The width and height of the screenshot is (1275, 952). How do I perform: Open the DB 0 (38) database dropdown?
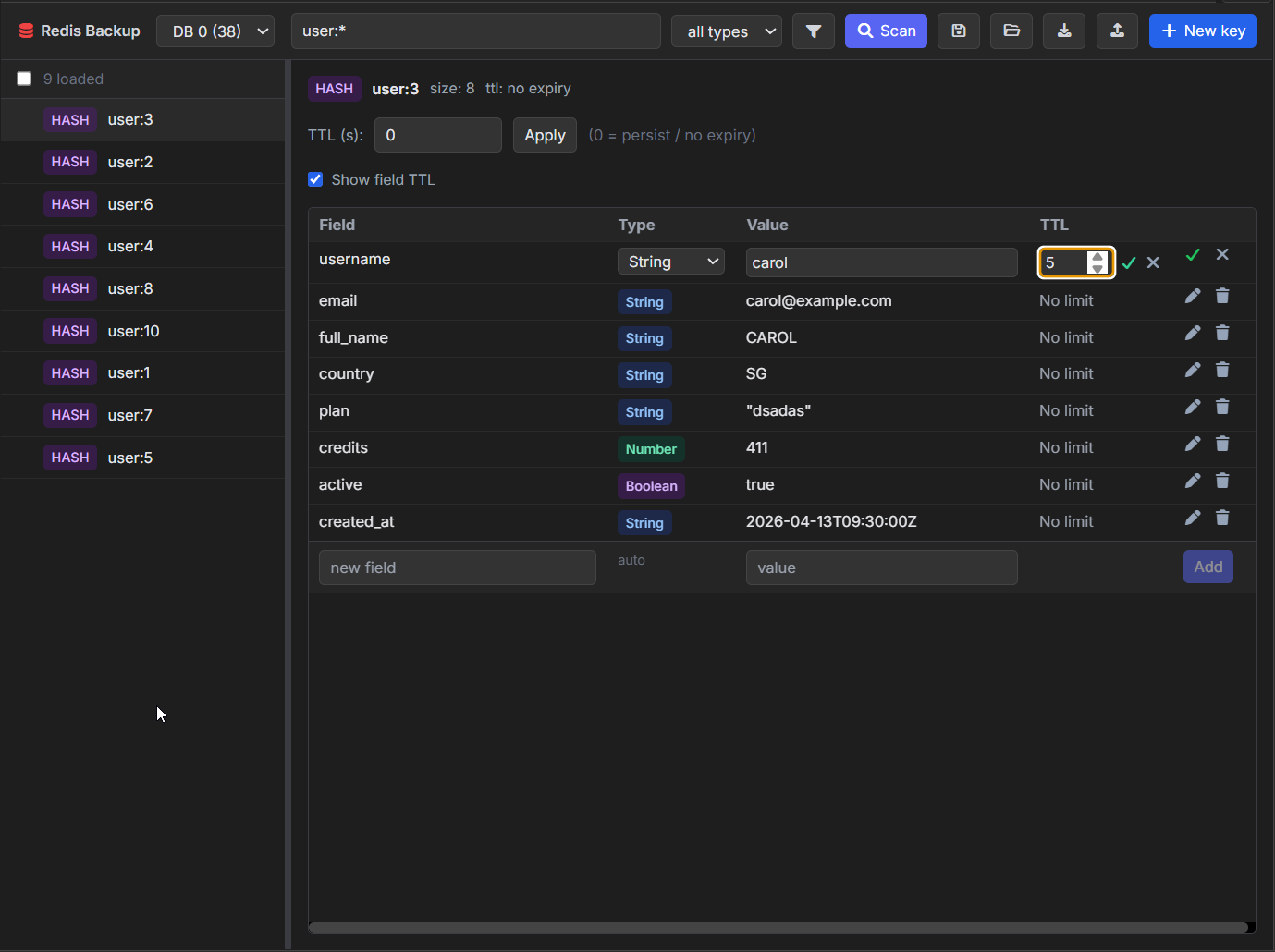point(215,31)
